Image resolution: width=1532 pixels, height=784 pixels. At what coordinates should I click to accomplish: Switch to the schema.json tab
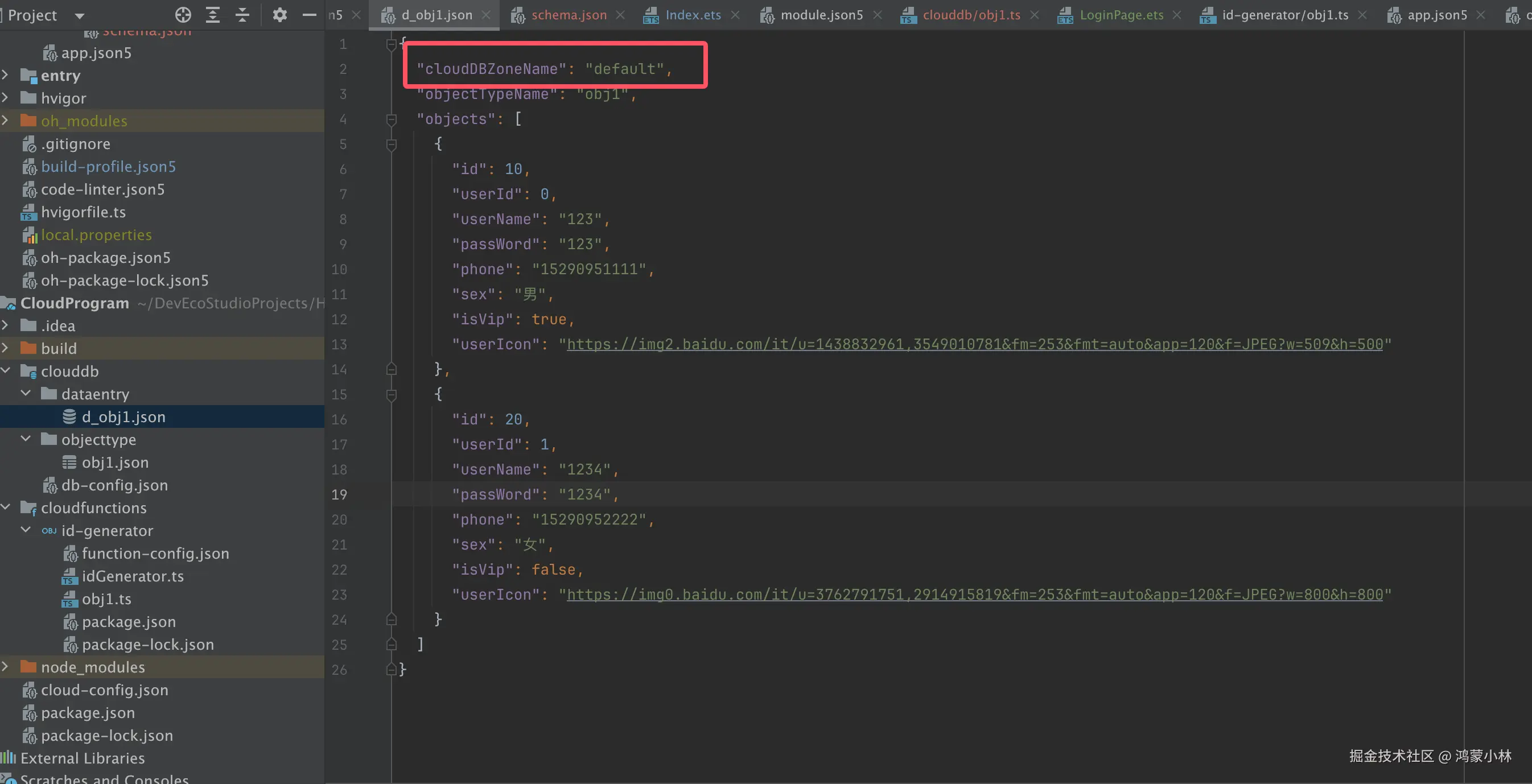pos(568,15)
